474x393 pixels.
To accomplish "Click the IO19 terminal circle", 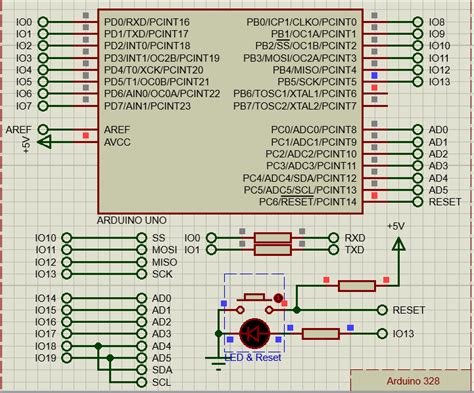I will (x=67, y=358).
